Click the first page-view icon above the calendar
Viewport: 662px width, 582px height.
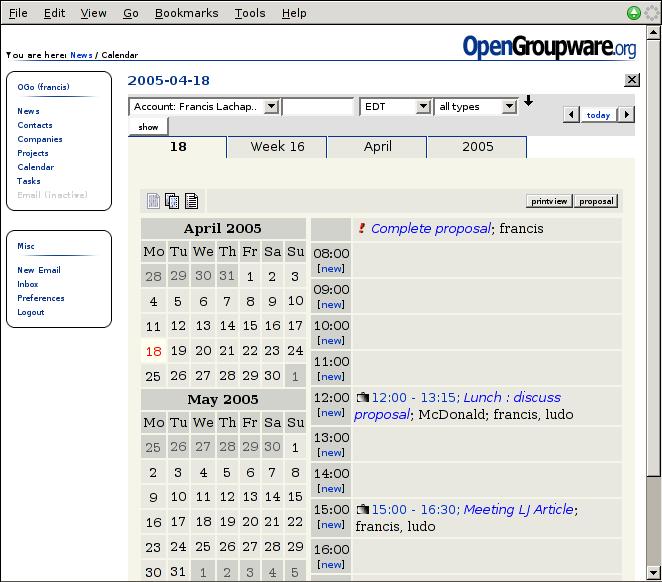pyautogui.click(x=154, y=201)
